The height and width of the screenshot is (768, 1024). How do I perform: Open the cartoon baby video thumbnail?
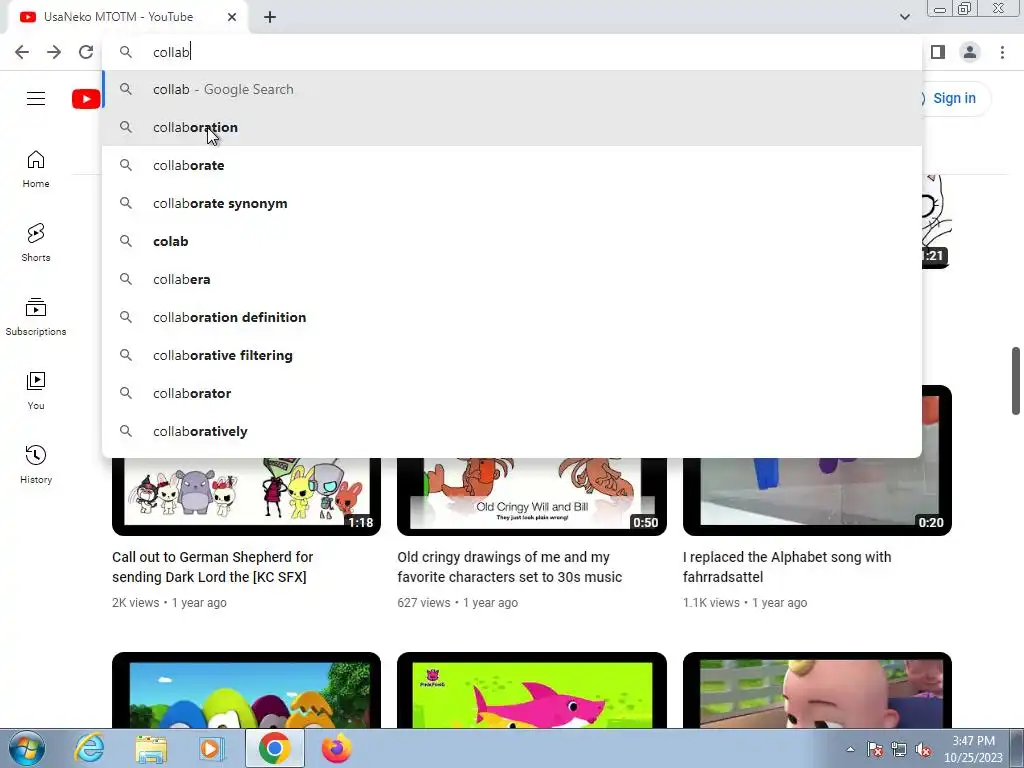point(817,690)
